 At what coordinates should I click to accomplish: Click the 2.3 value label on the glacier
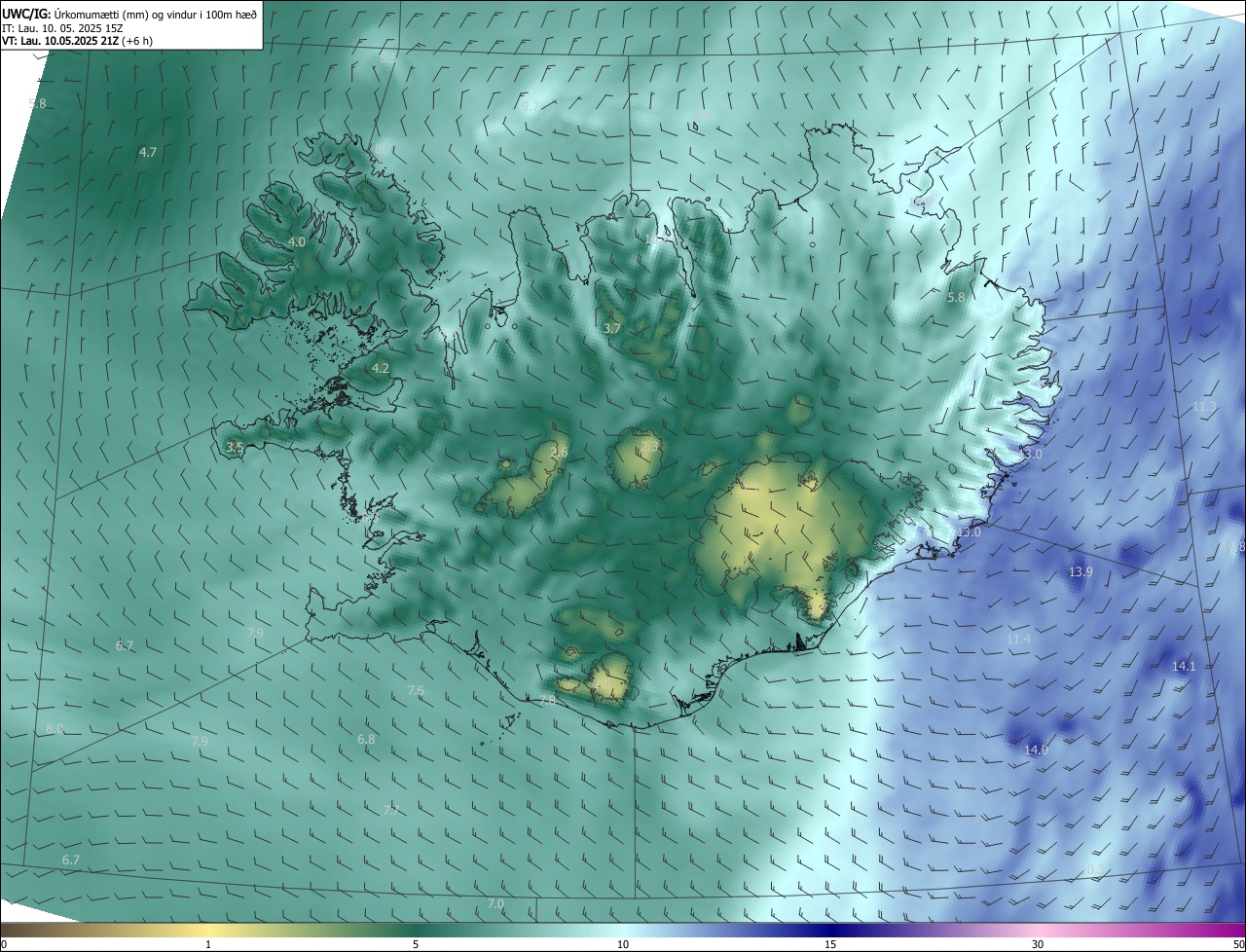coord(650,445)
